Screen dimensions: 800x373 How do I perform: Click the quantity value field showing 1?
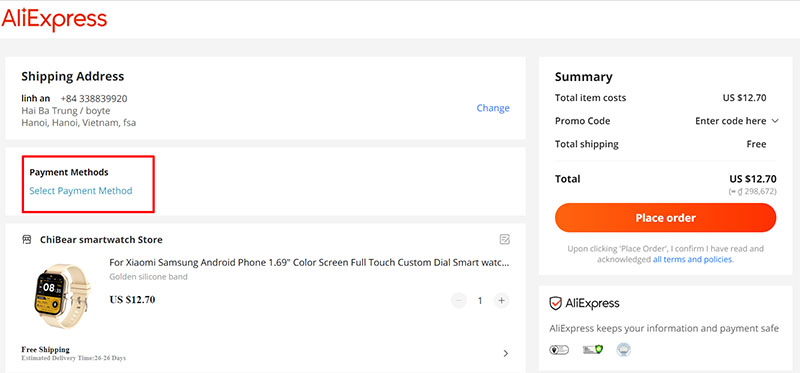coord(480,301)
